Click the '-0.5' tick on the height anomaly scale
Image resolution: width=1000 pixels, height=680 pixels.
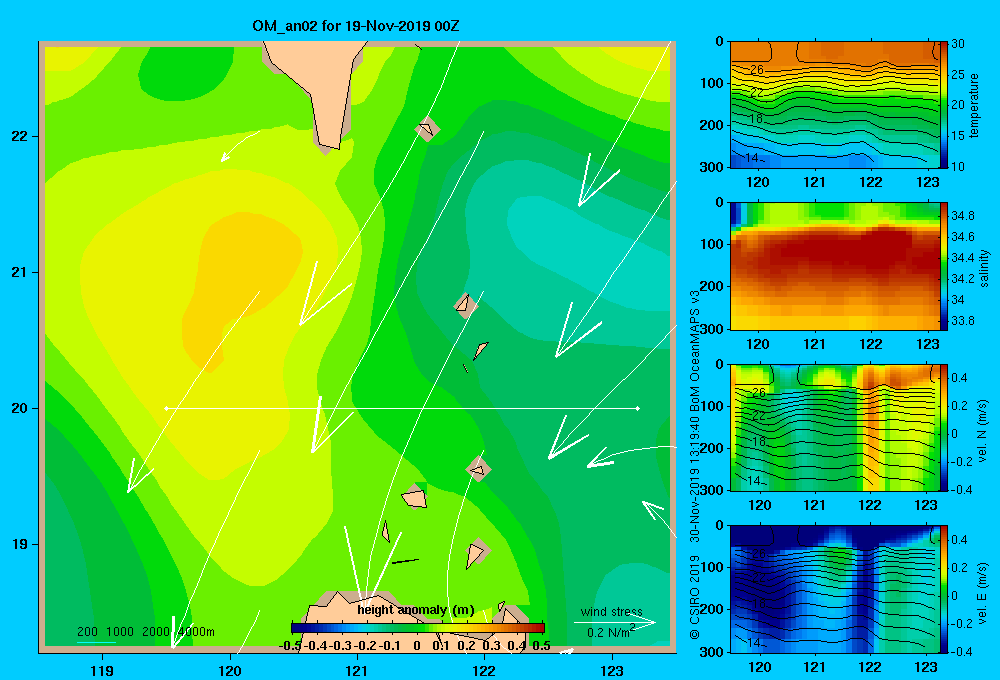coord(290,646)
